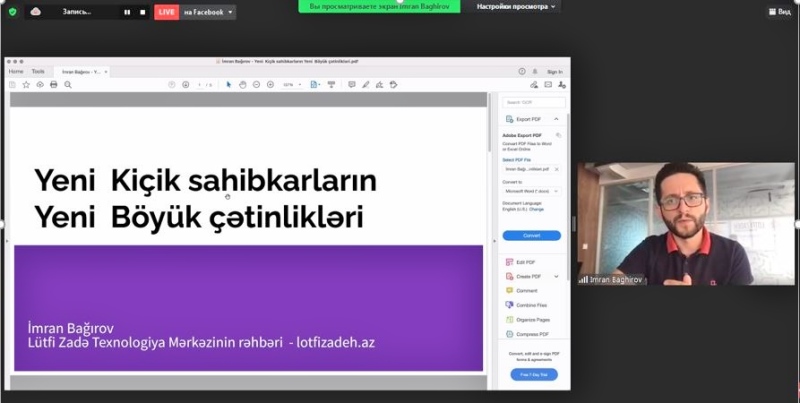The height and width of the screenshot is (403, 800).
Task: Open the Microsoft Word convert-to dropdown
Action: coord(532,191)
